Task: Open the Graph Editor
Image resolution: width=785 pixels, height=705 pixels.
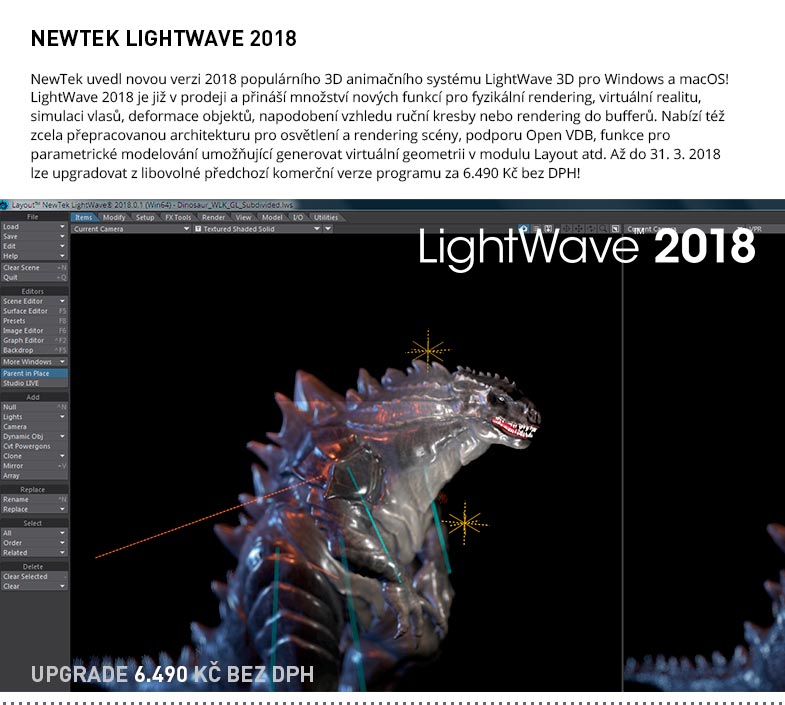Action: click(x=34, y=340)
